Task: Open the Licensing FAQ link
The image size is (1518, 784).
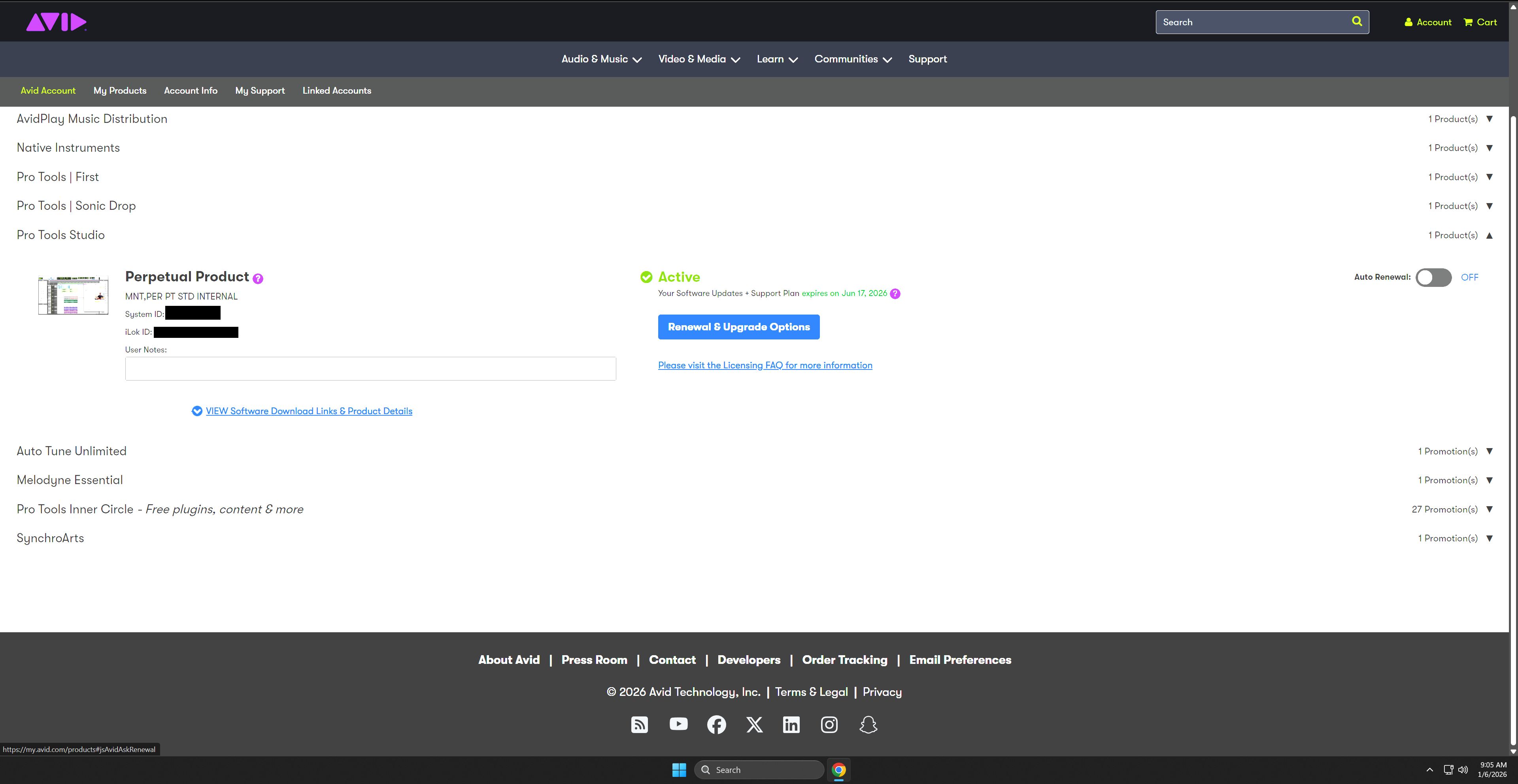Action: tap(765, 365)
